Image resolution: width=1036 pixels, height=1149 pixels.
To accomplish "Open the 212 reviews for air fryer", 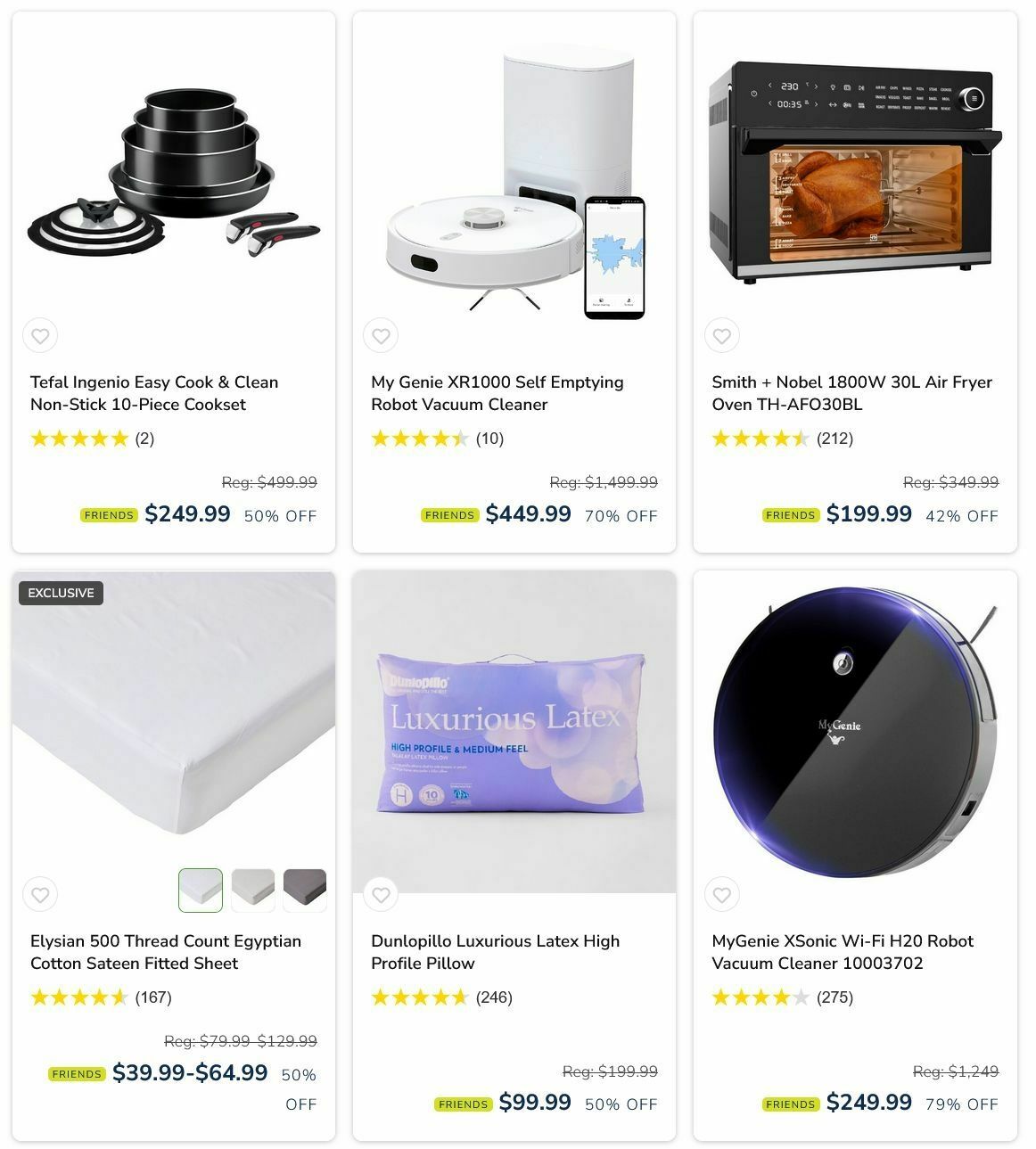I will (835, 439).
